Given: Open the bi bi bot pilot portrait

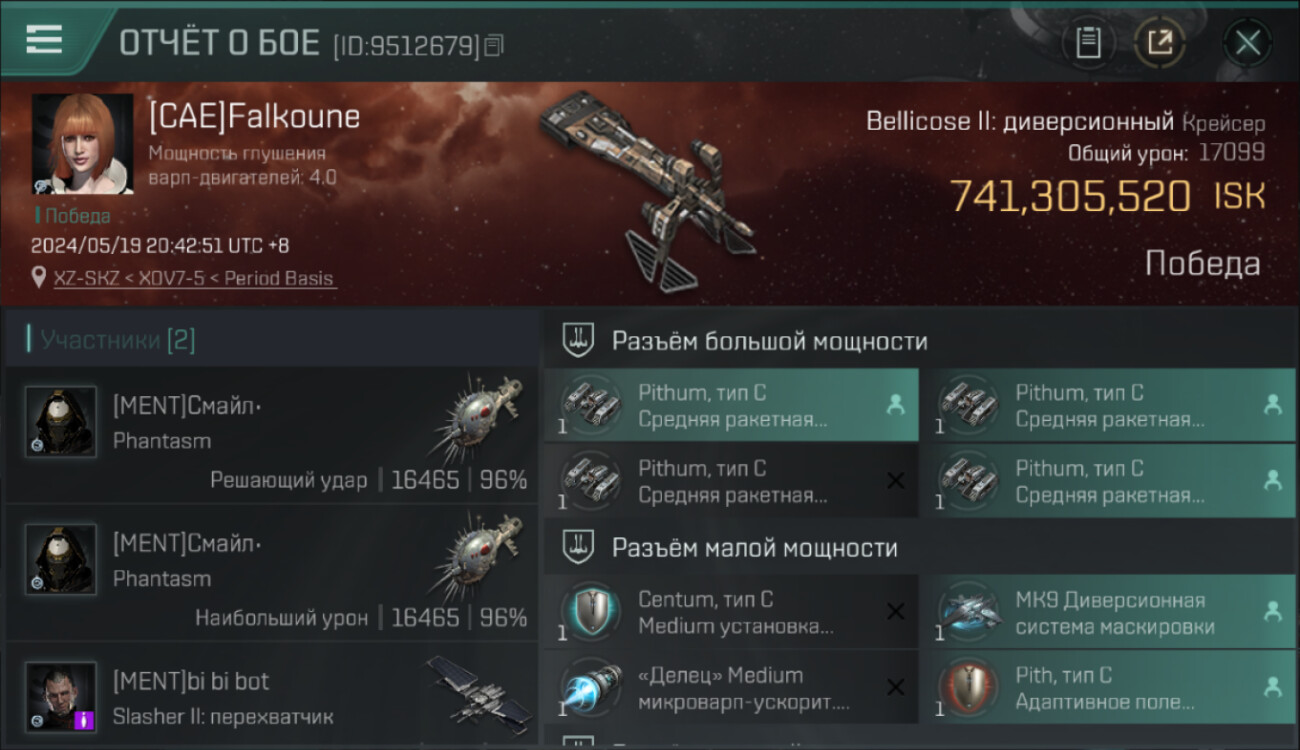Looking at the screenshot, I should (x=62, y=695).
